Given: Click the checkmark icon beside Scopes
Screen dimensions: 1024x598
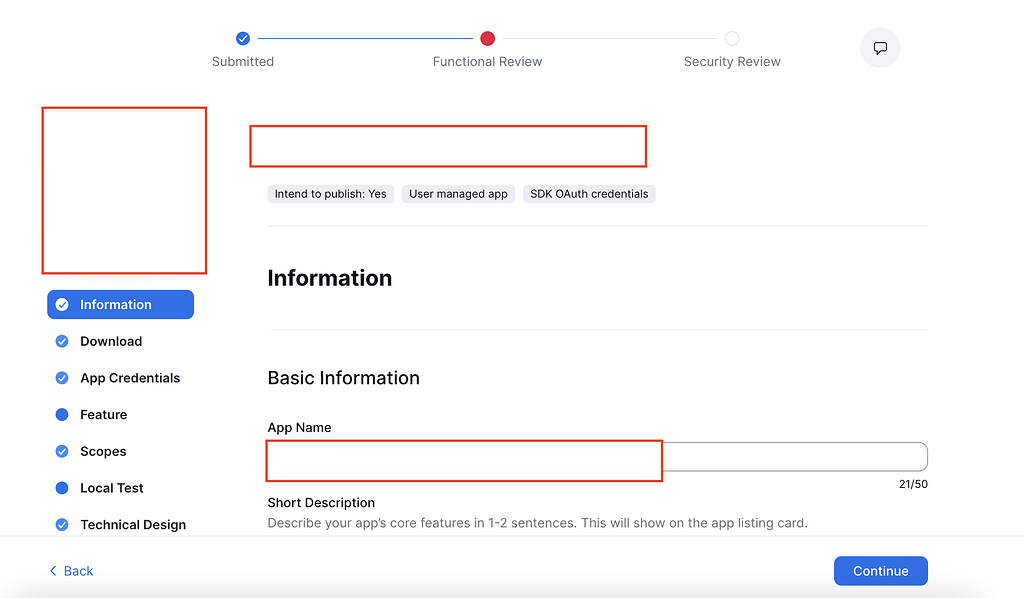Looking at the screenshot, I should 63,451.
